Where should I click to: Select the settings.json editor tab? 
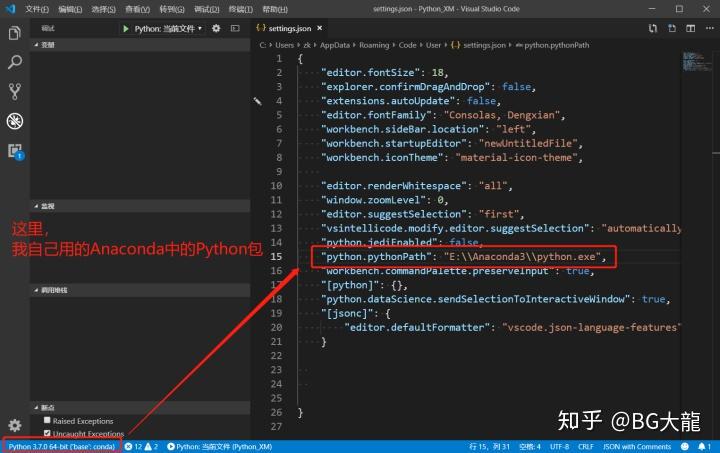click(289, 28)
